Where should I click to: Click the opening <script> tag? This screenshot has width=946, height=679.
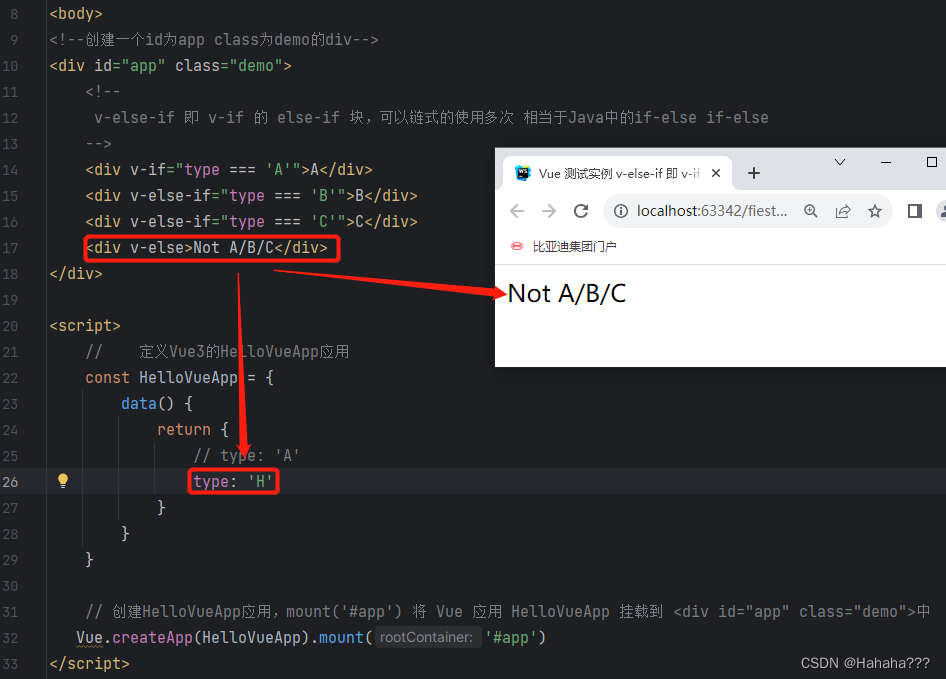click(x=85, y=325)
